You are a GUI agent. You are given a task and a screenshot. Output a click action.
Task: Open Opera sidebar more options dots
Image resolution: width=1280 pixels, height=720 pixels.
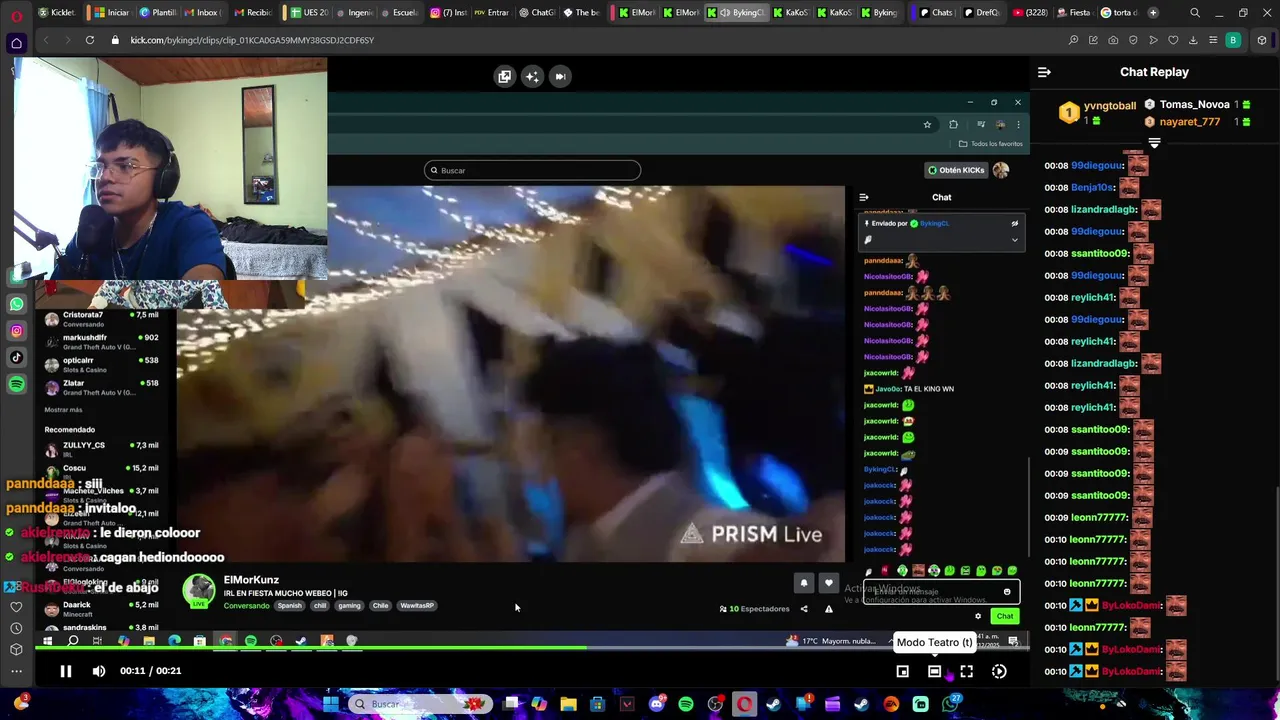pyautogui.click(x=16, y=670)
